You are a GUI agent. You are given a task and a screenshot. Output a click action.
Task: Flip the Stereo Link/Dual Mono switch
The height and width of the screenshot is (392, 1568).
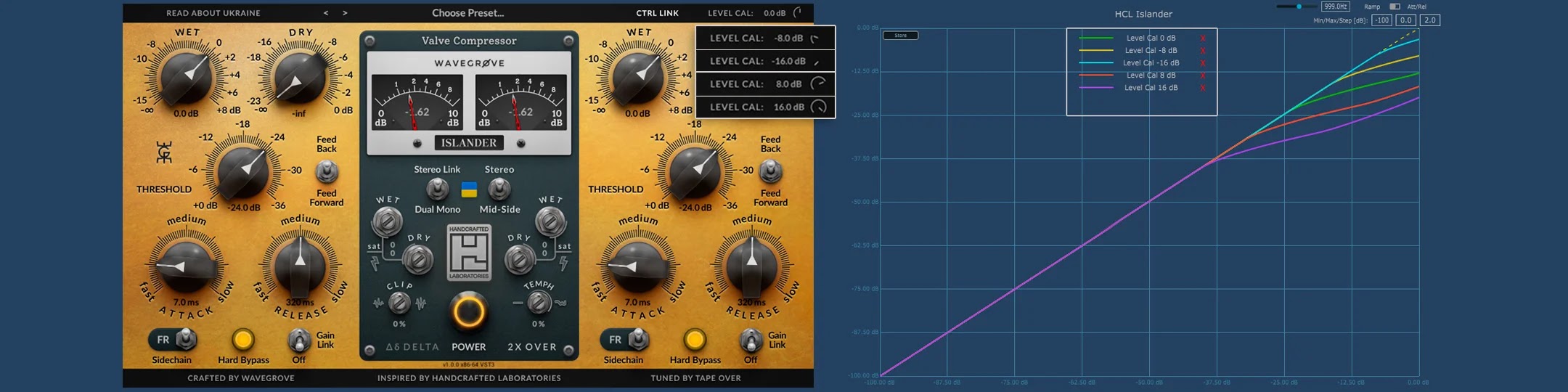437,189
